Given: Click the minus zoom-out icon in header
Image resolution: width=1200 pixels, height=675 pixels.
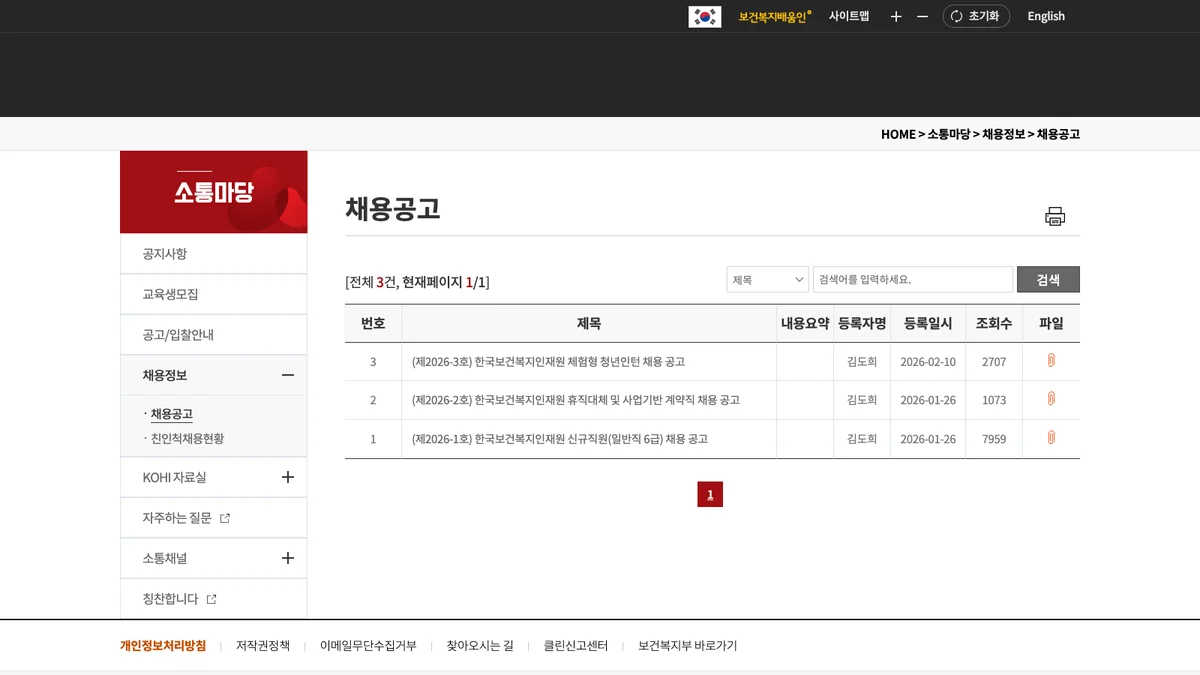Looking at the screenshot, I should point(922,17).
